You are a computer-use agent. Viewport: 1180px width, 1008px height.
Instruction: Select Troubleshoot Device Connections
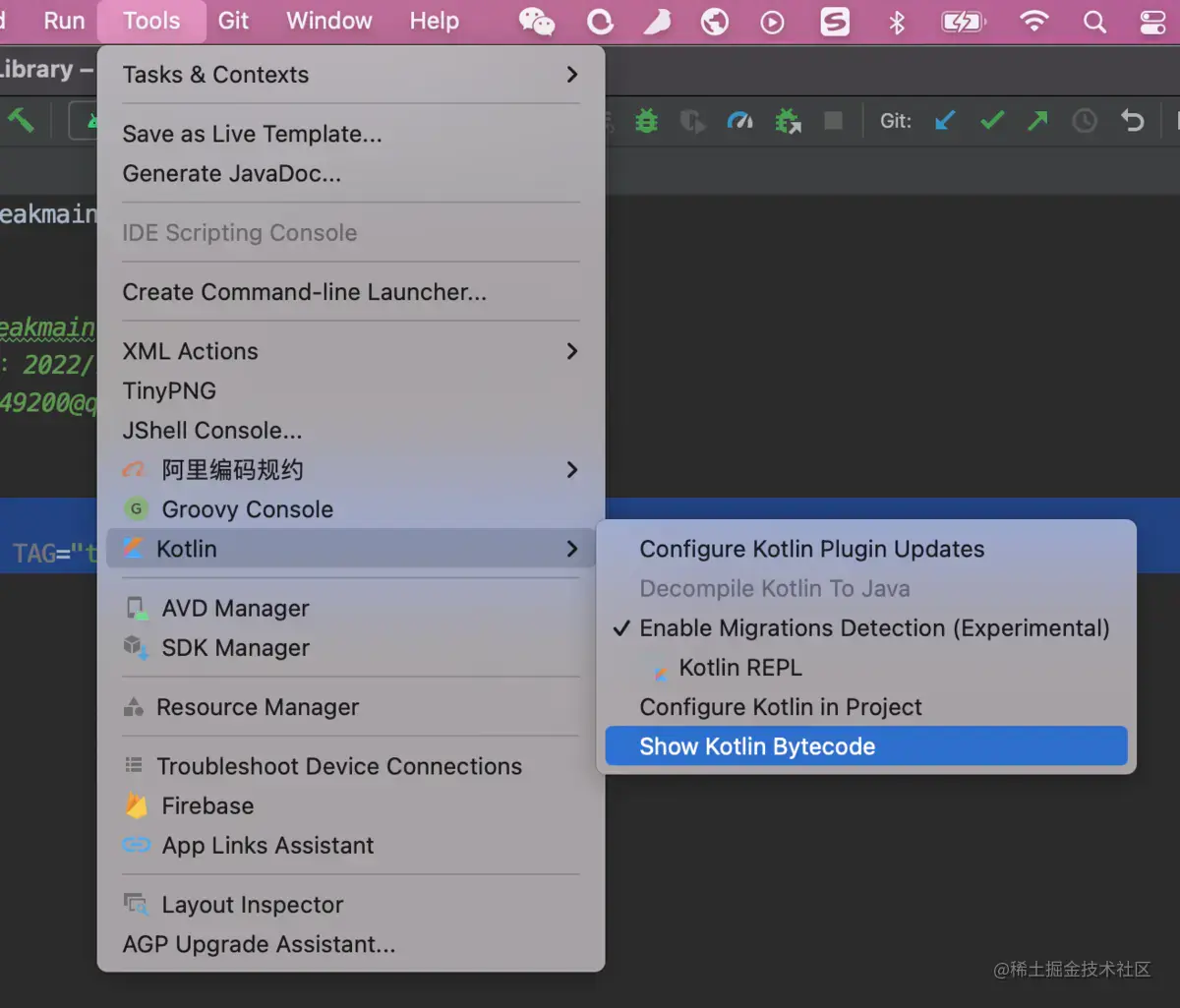click(351, 766)
